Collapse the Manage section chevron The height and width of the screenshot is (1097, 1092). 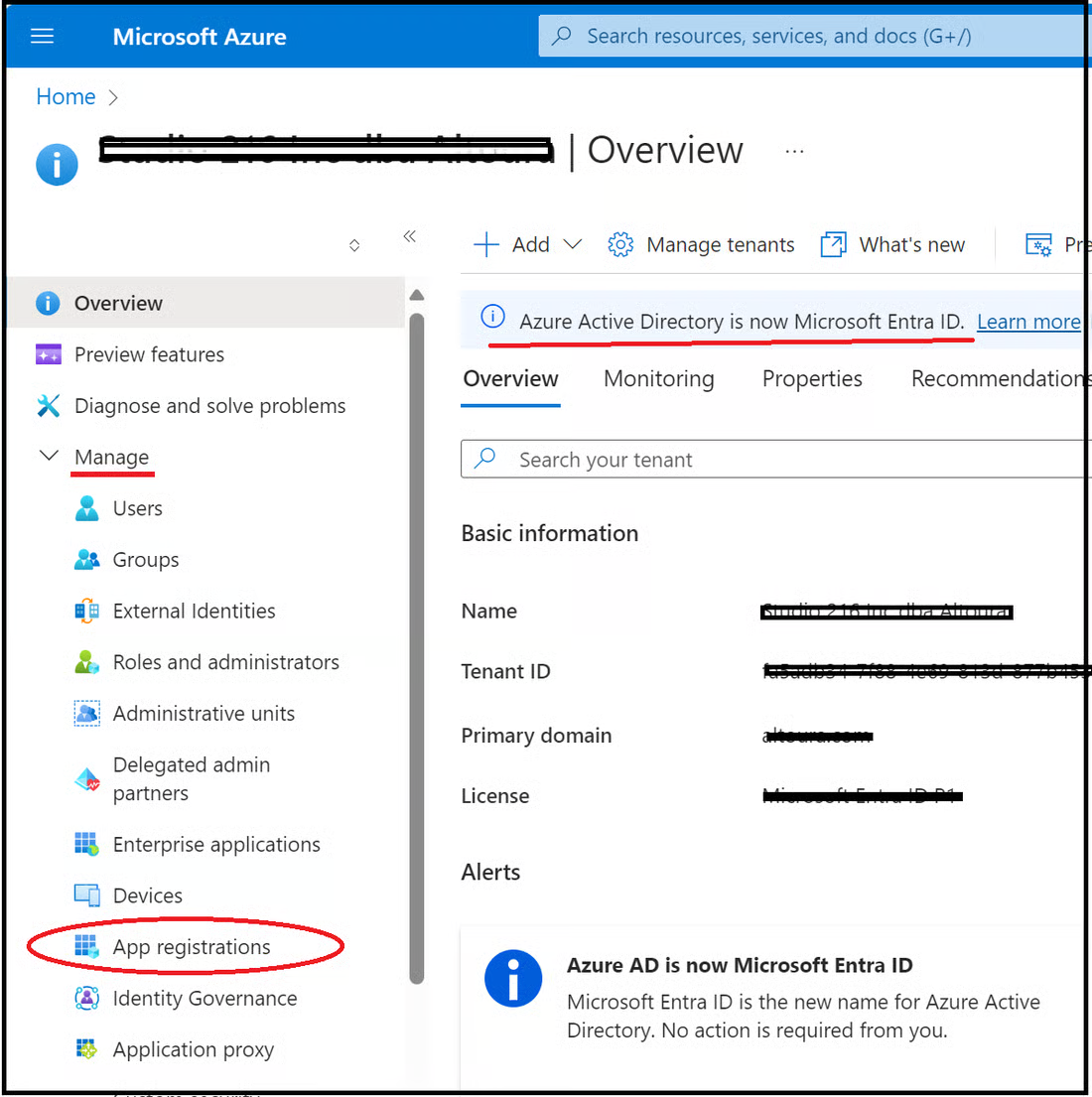coord(49,456)
